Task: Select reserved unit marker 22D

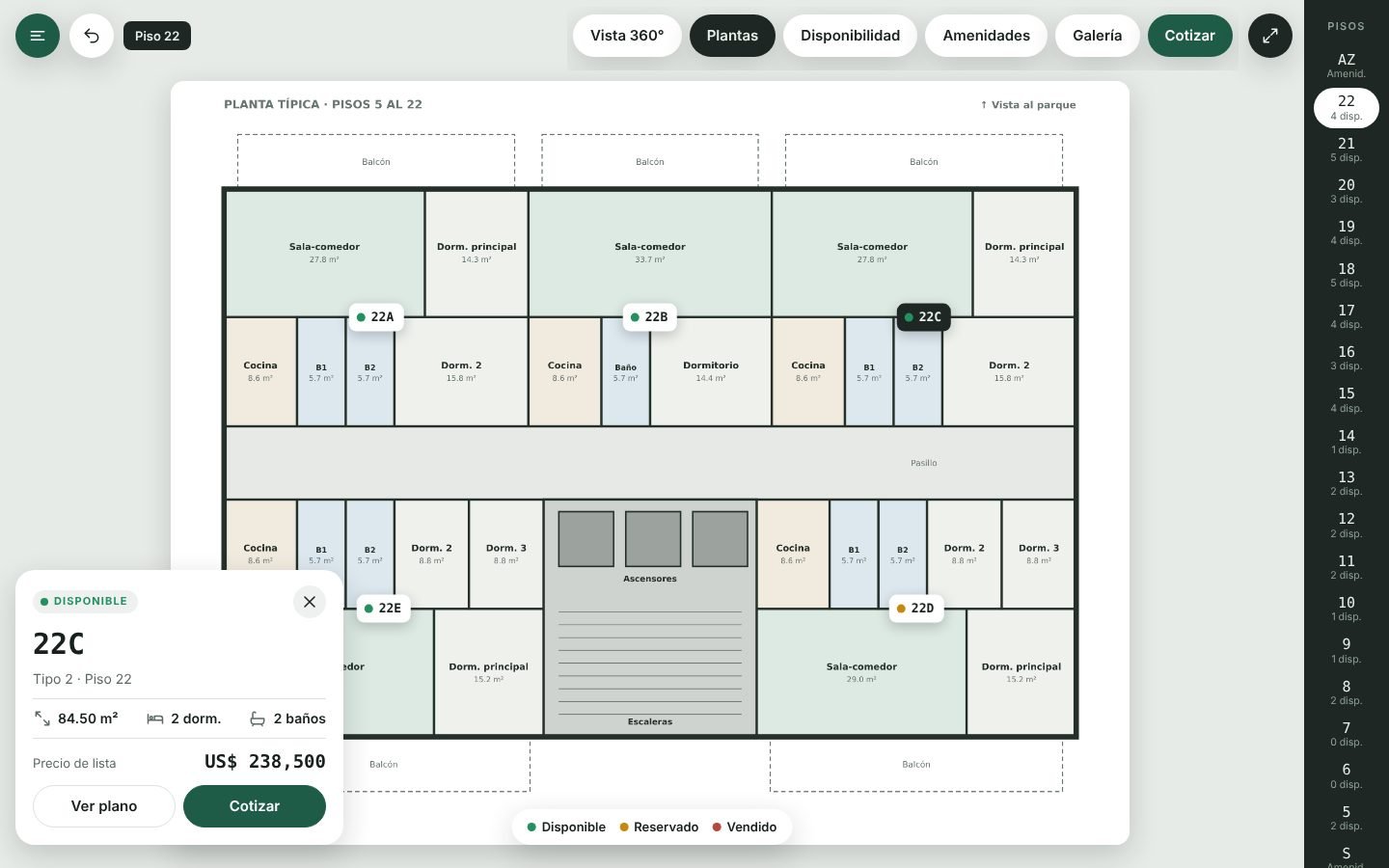Action: coord(916,608)
